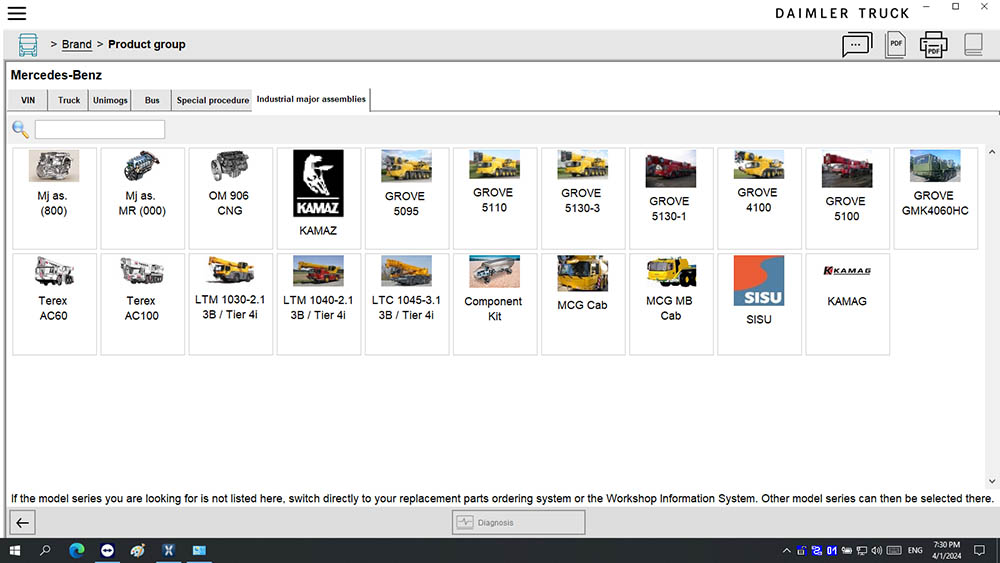
Task: Open the X-shaped taskbar application
Action: pos(168,550)
